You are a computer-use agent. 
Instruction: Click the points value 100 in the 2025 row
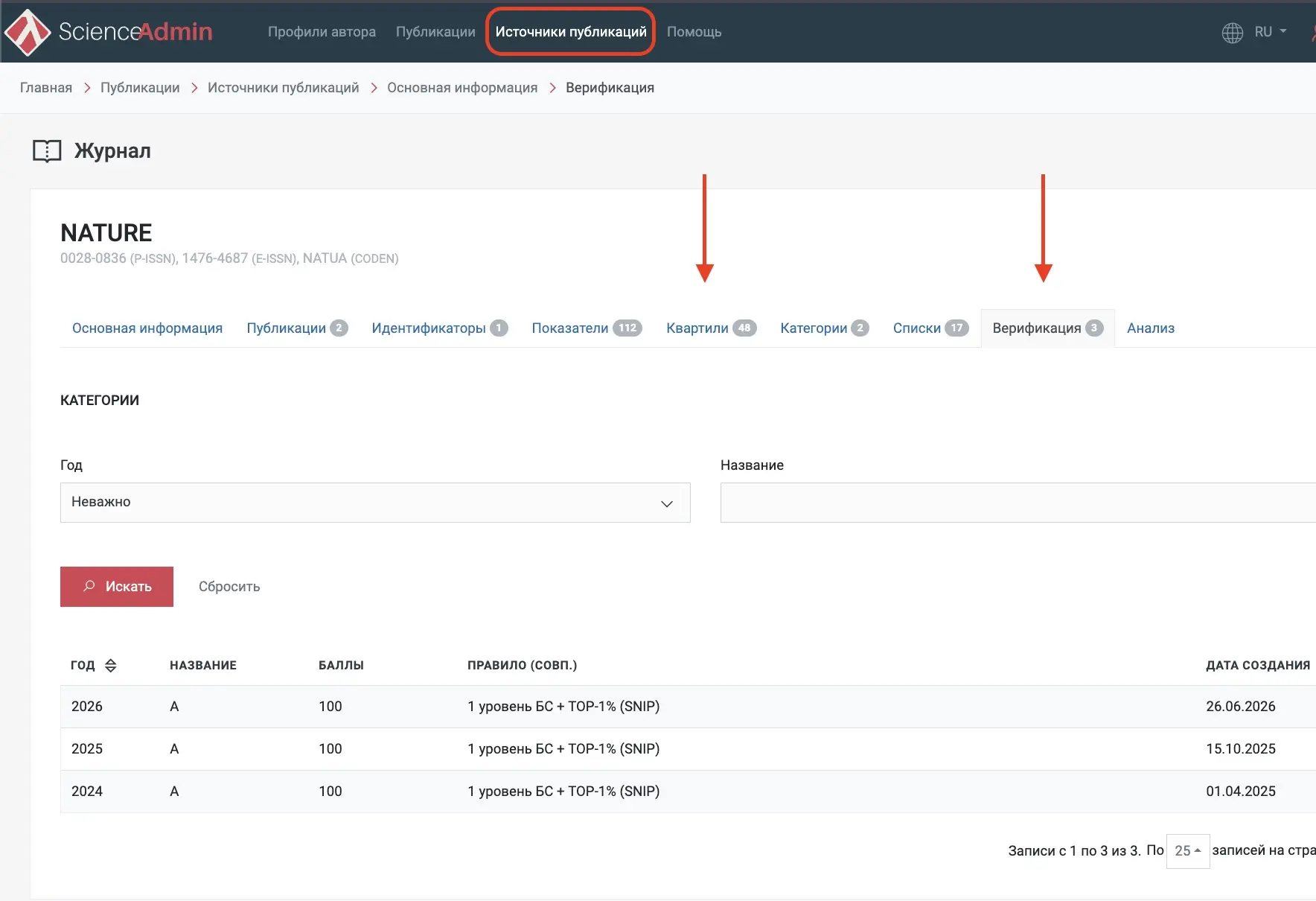[330, 749]
